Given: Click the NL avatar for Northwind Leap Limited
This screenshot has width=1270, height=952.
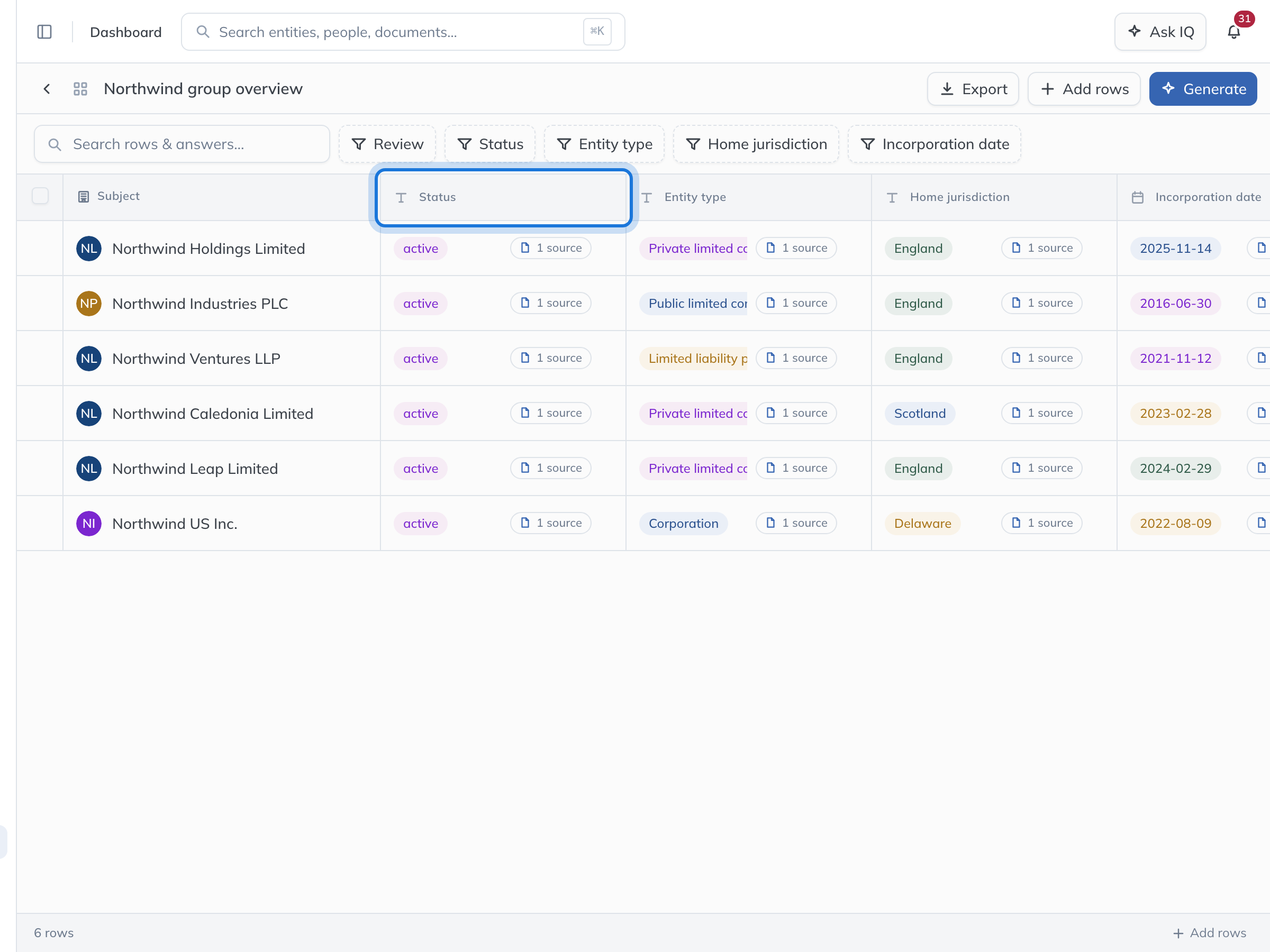Looking at the screenshot, I should [x=89, y=469].
